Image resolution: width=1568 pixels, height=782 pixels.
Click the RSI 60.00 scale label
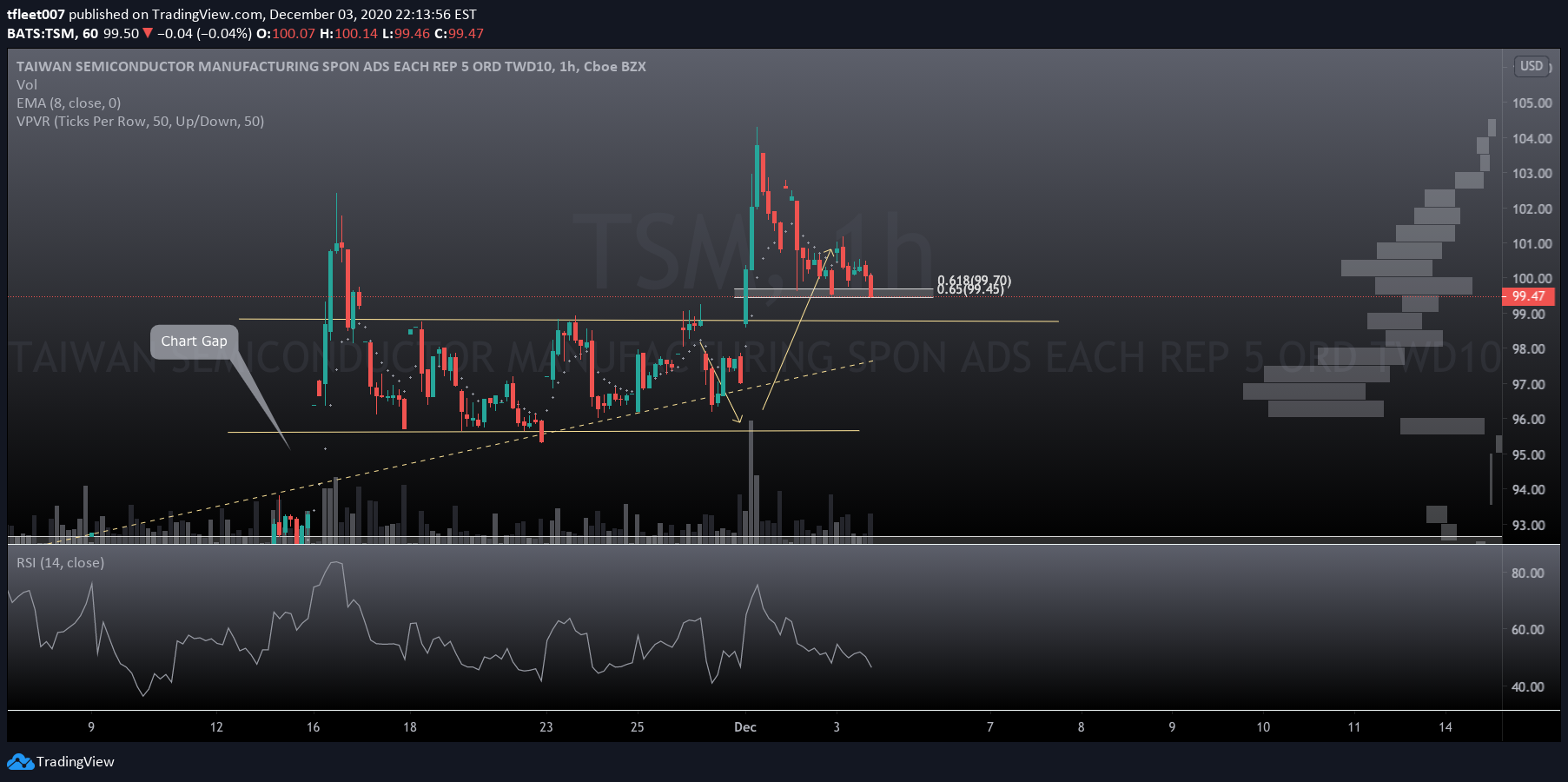(1528, 629)
